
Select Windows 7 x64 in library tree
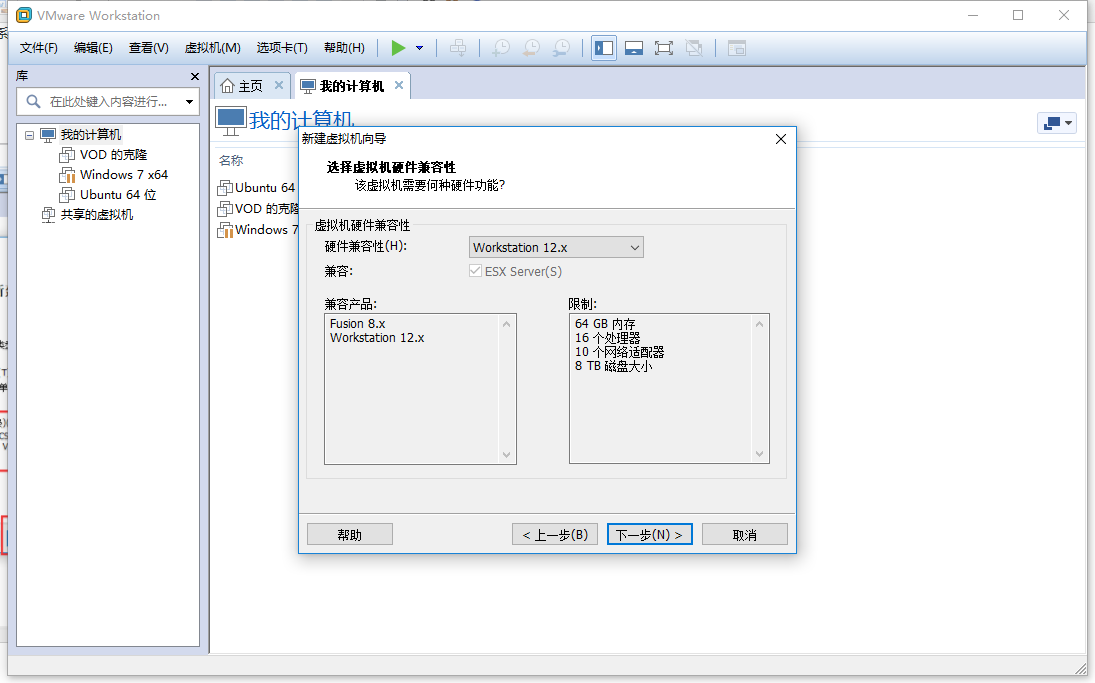(x=124, y=175)
